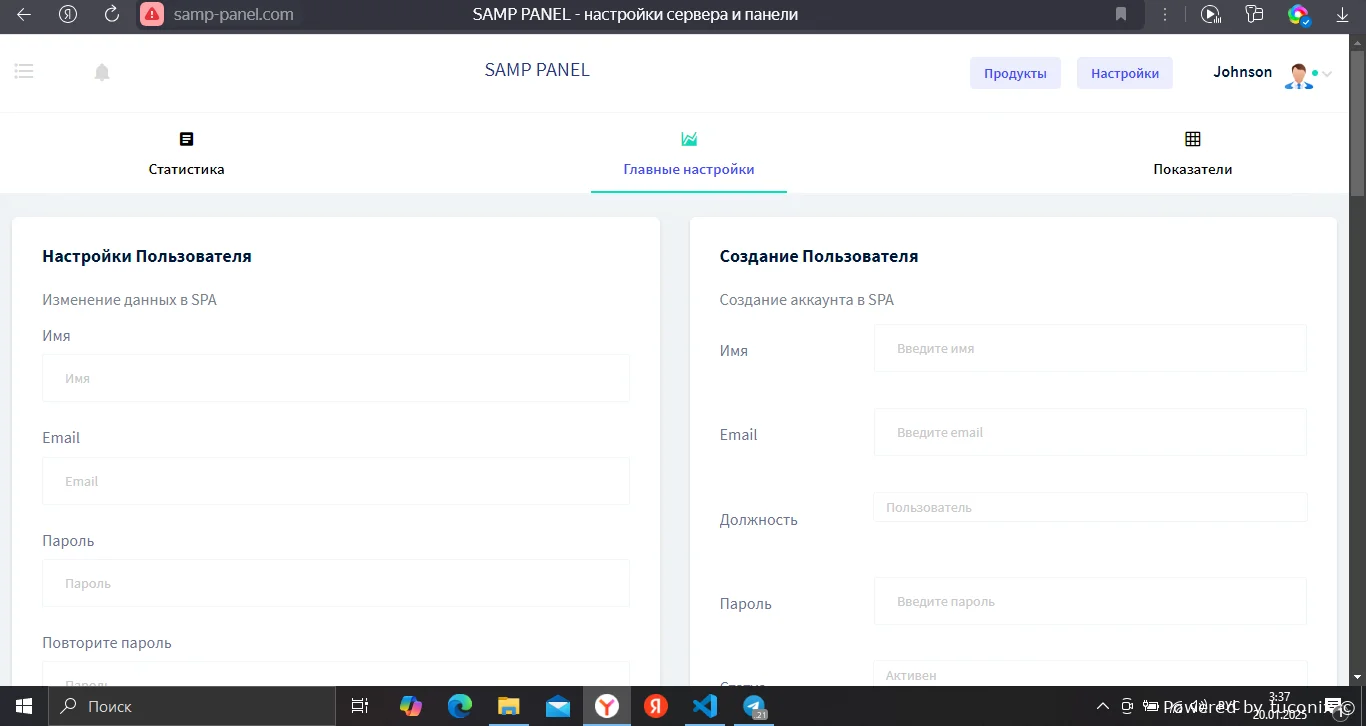
Task: Open the Mail app from the taskbar
Action: point(558,706)
